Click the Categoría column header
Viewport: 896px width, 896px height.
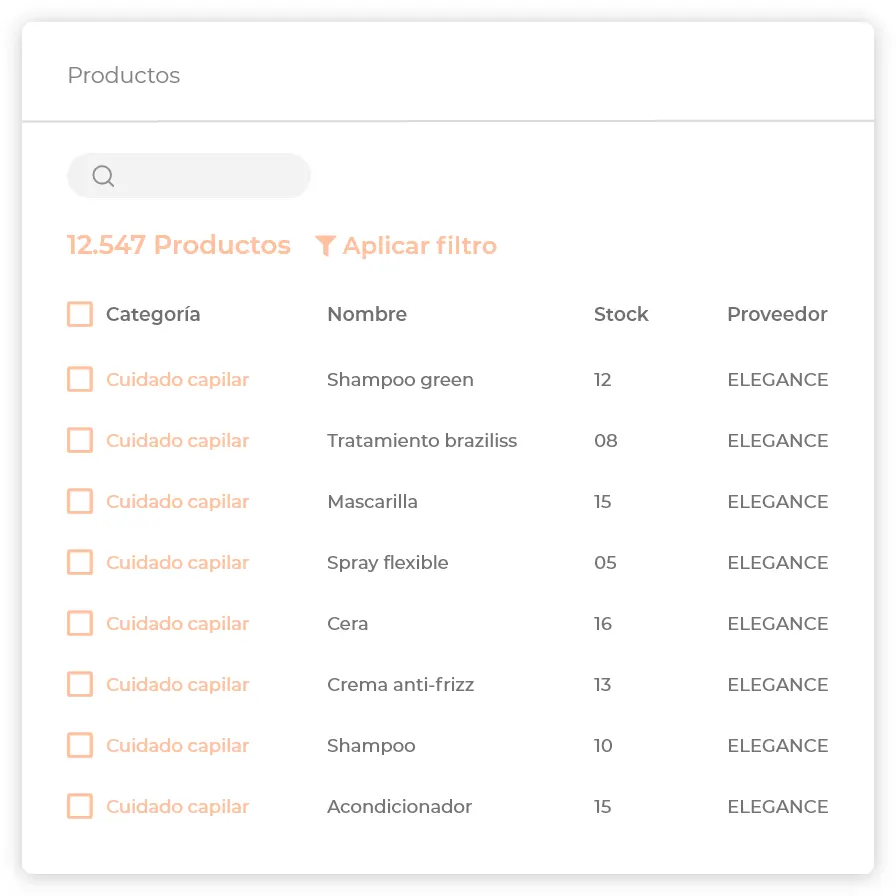153,314
